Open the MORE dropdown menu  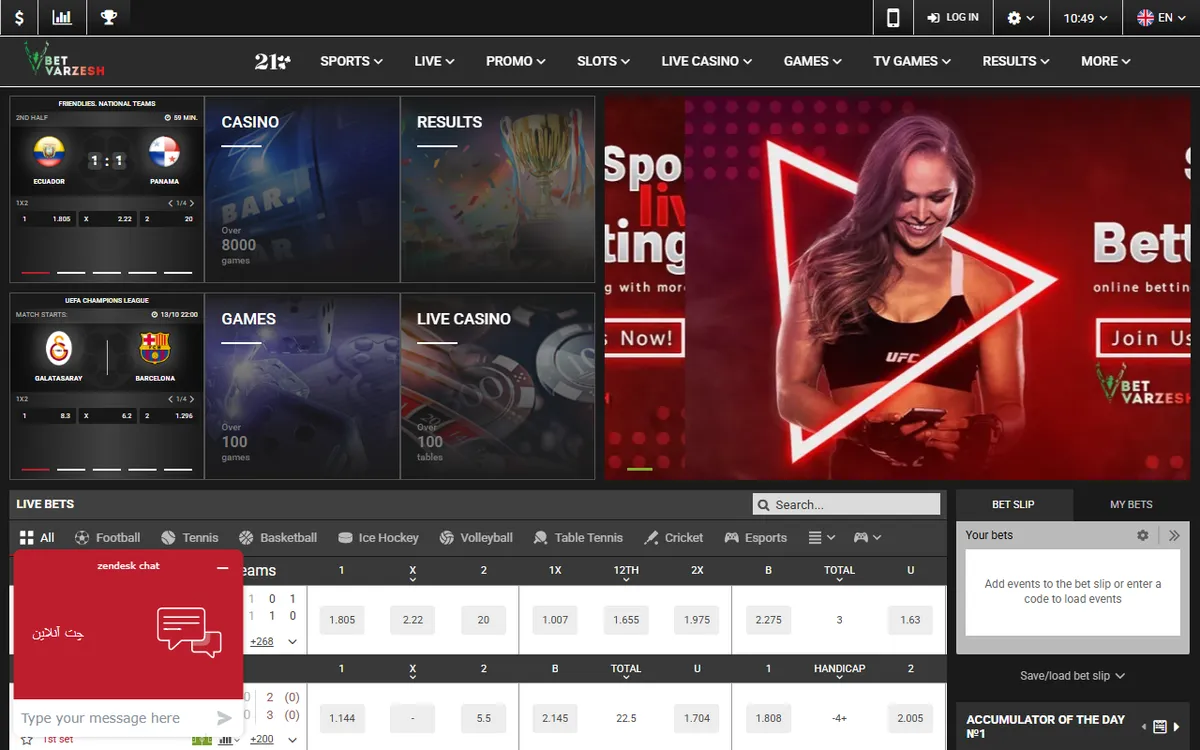coord(1105,61)
